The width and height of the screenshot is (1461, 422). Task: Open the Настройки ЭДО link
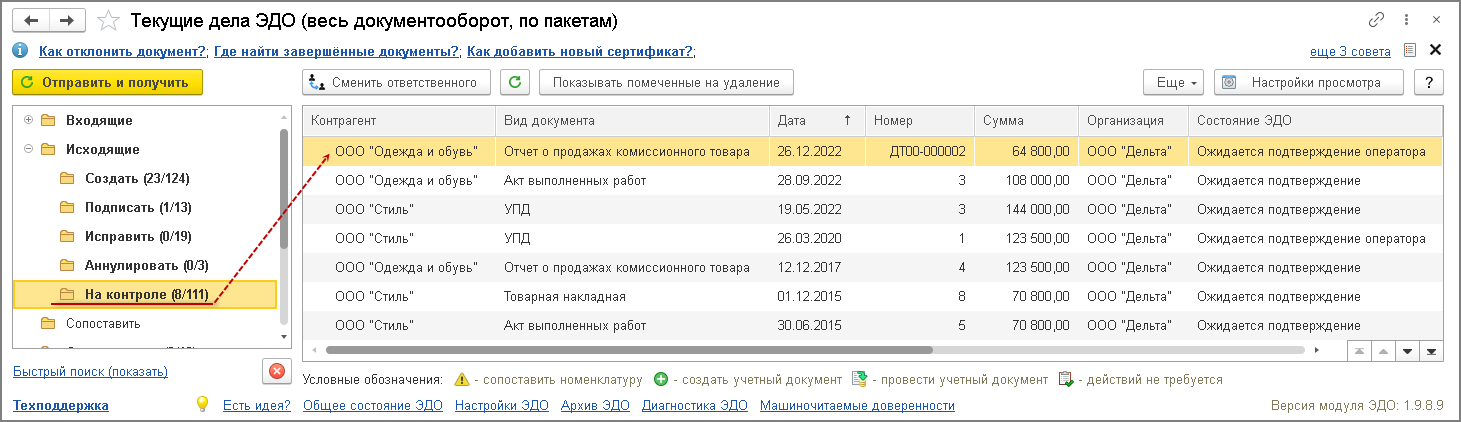point(497,406)
